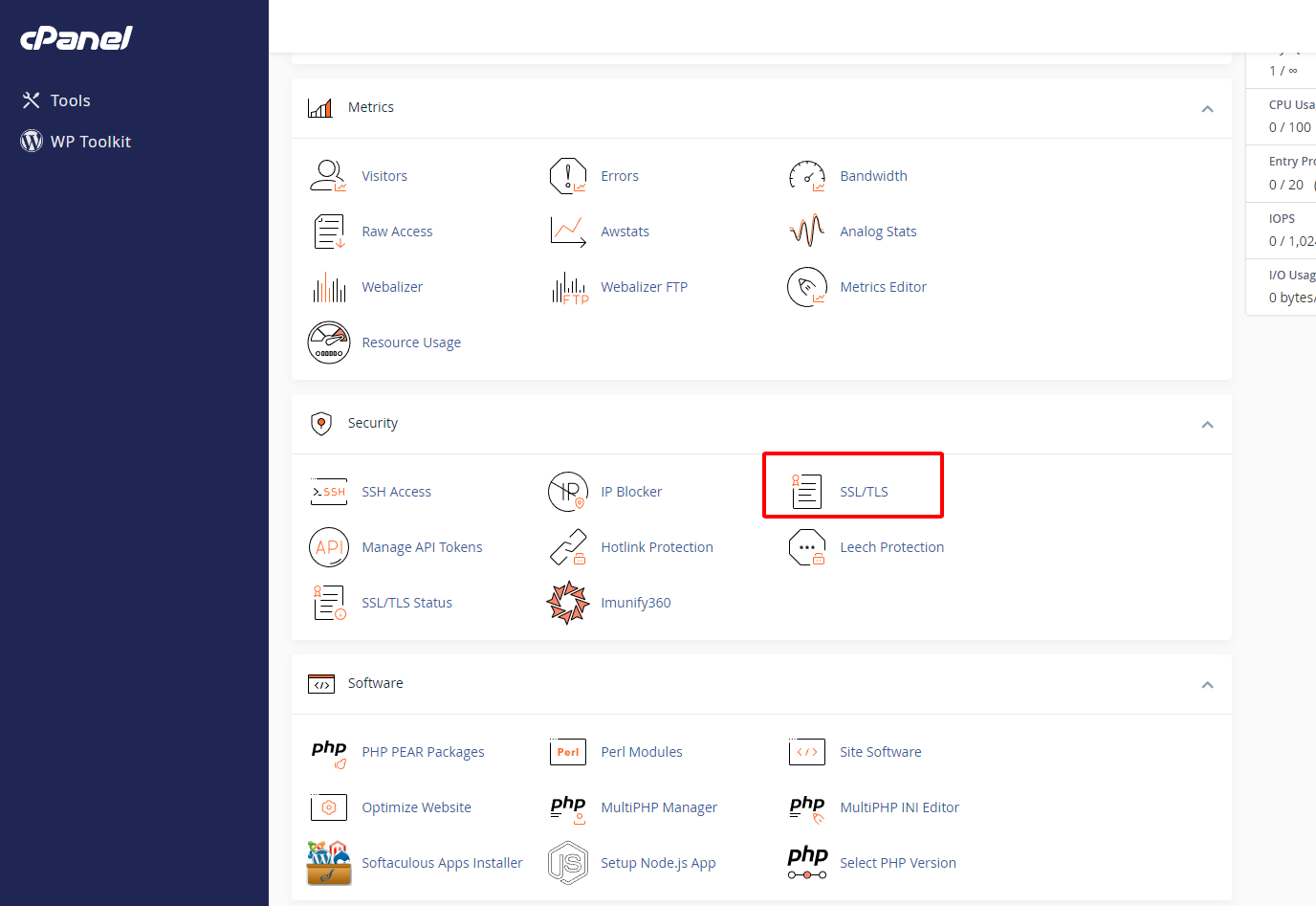This screenshot has width=1316, height=906.
Task: Click the Bandwidth gauge icon
Action: (x=806, y=176)
